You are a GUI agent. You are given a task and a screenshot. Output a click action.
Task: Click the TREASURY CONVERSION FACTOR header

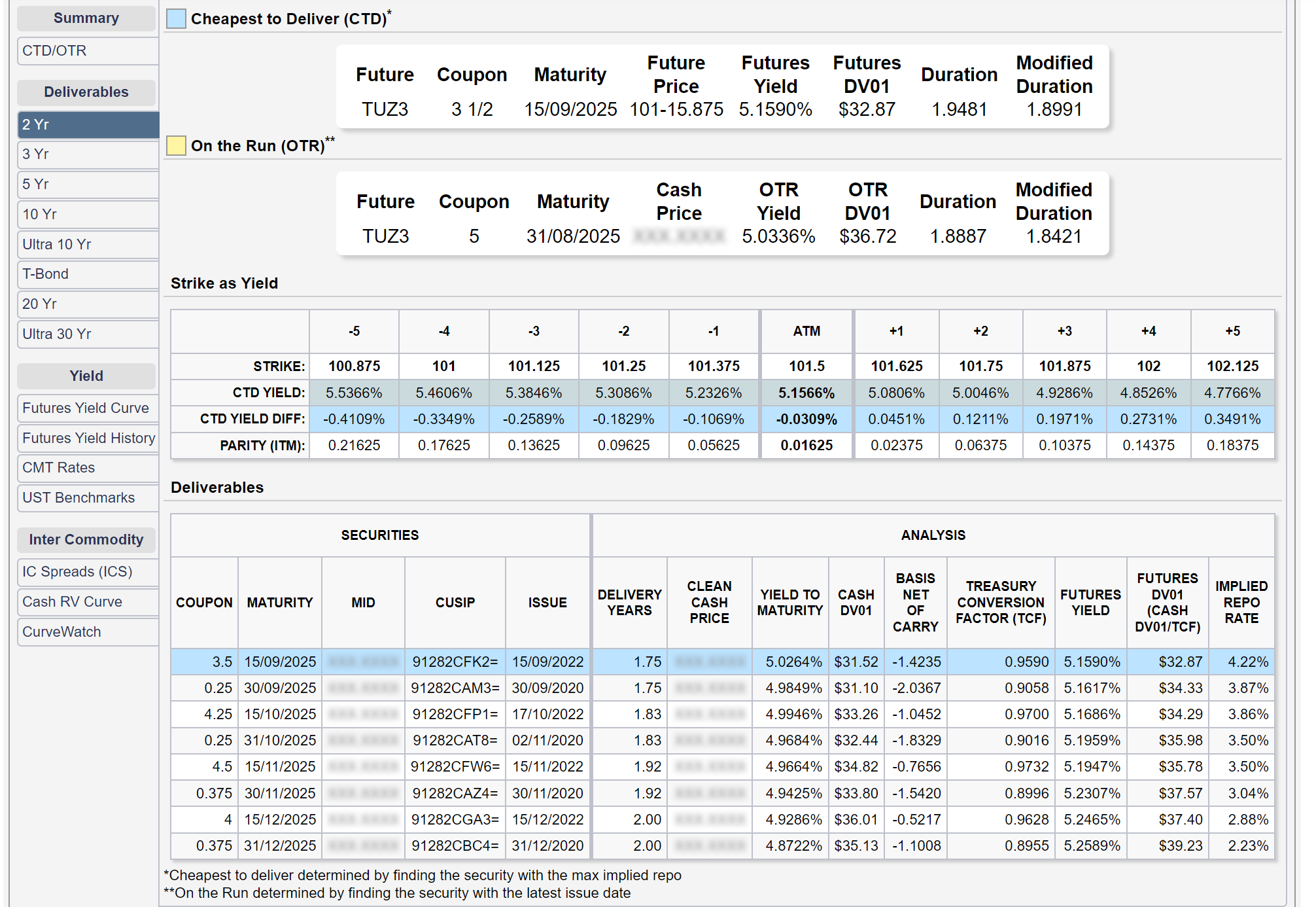pos(1001,603)
